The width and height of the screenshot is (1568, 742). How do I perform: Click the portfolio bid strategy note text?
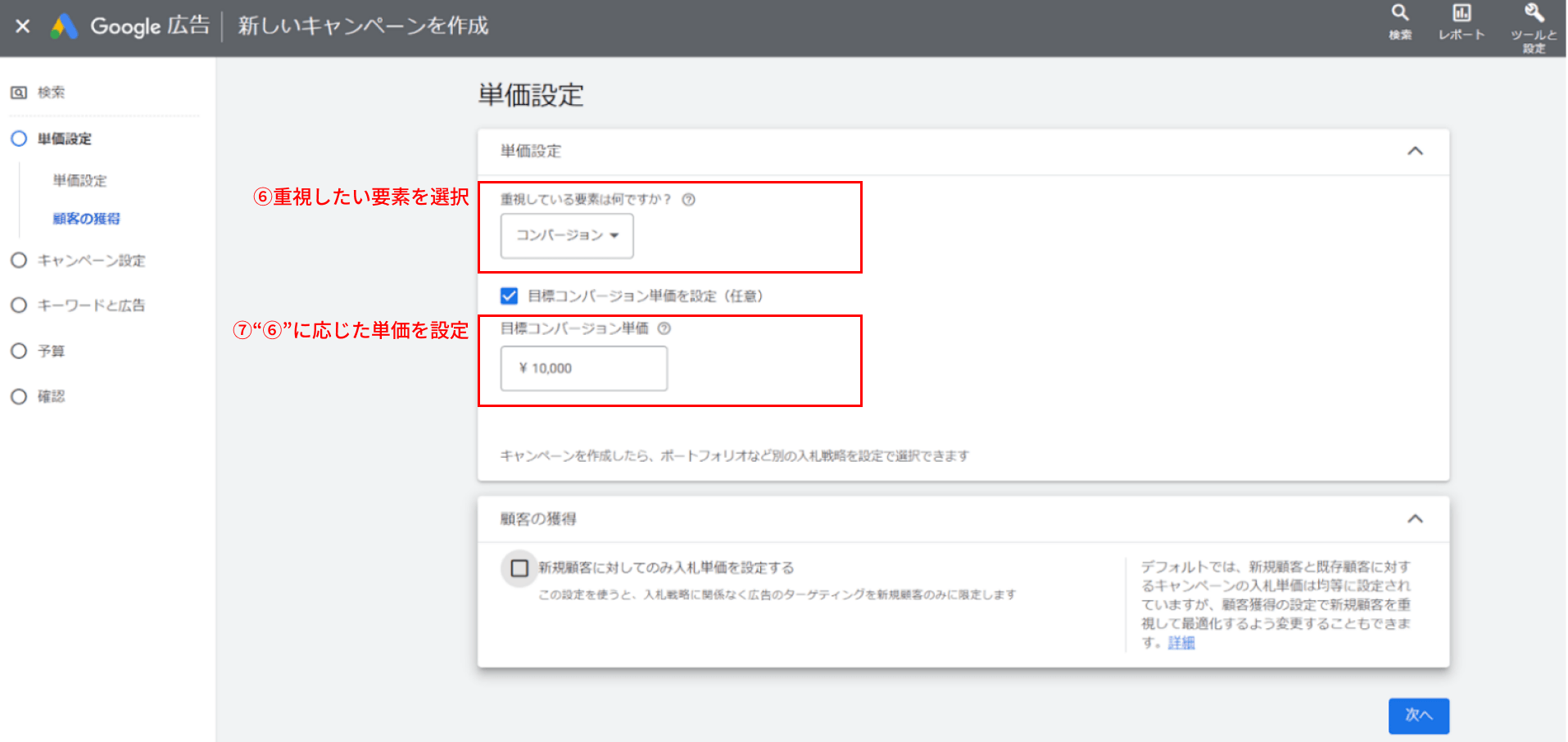pyautogui.click(x=735, y=455)
